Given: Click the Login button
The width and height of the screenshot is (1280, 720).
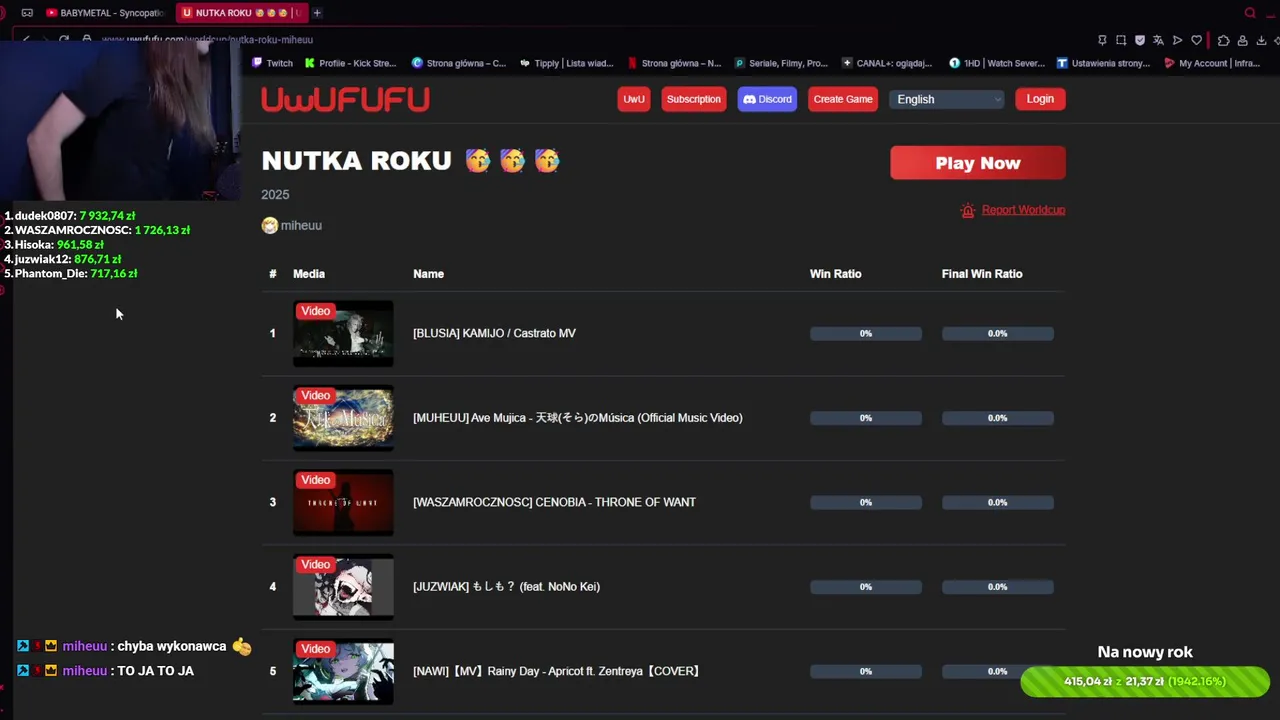Looking at the screenshot, I should tap(1040, 99).
